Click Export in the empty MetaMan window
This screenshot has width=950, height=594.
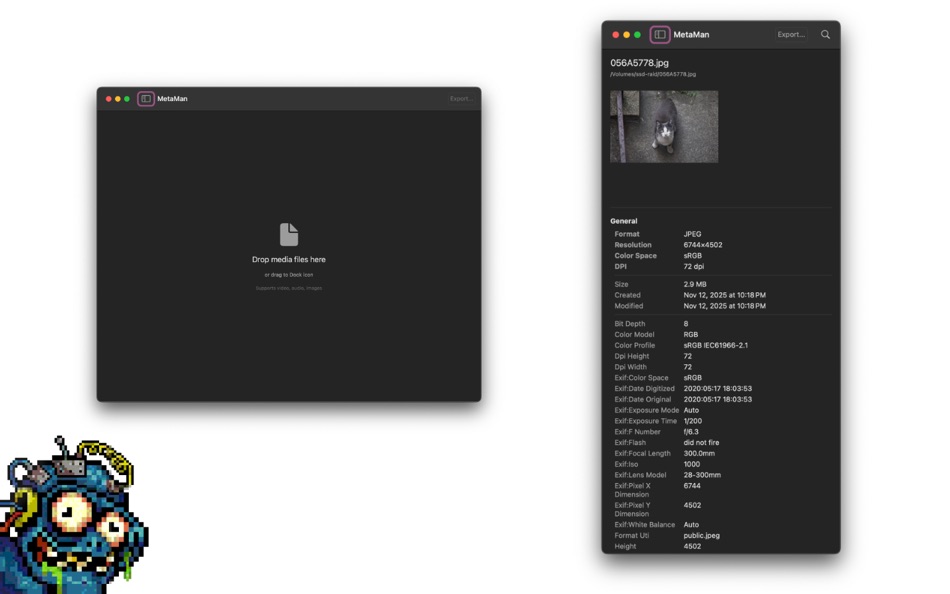pyautogui.click(x=460, y=99)
